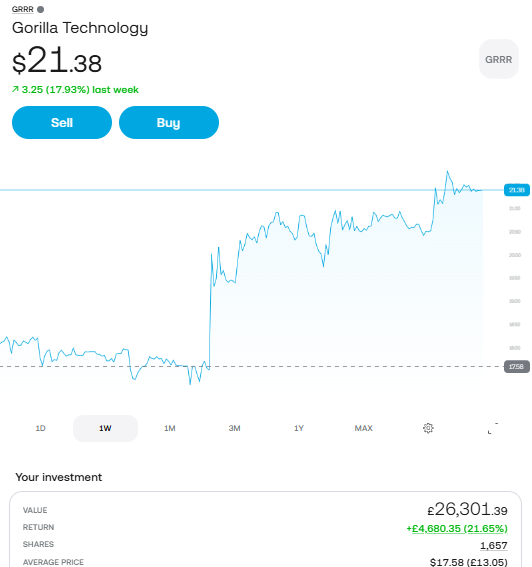Image resolution: width=532 pixels, height=567 pixels.
Task: Click the £26,301.39 investment value
Action: 467,510
